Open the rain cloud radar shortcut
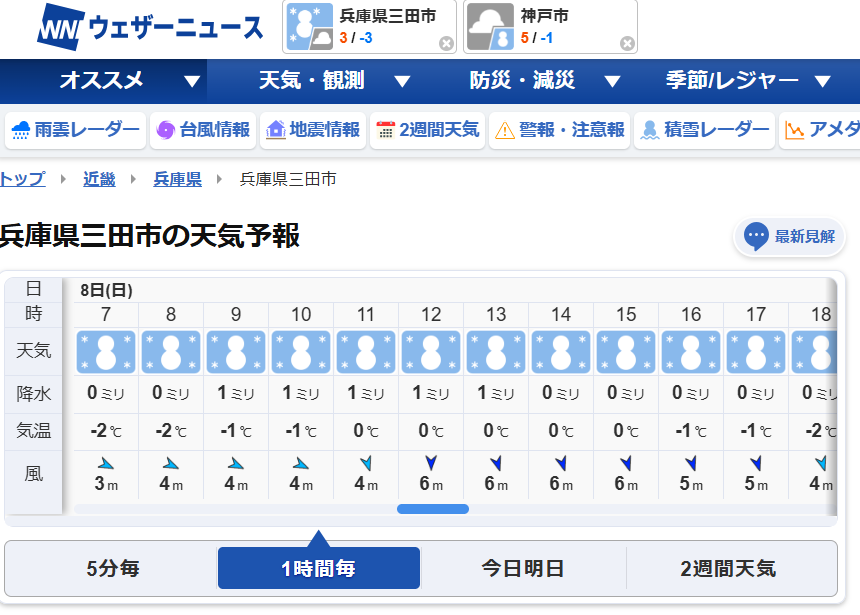Viewport: 860px width, 615px height. 75,130
